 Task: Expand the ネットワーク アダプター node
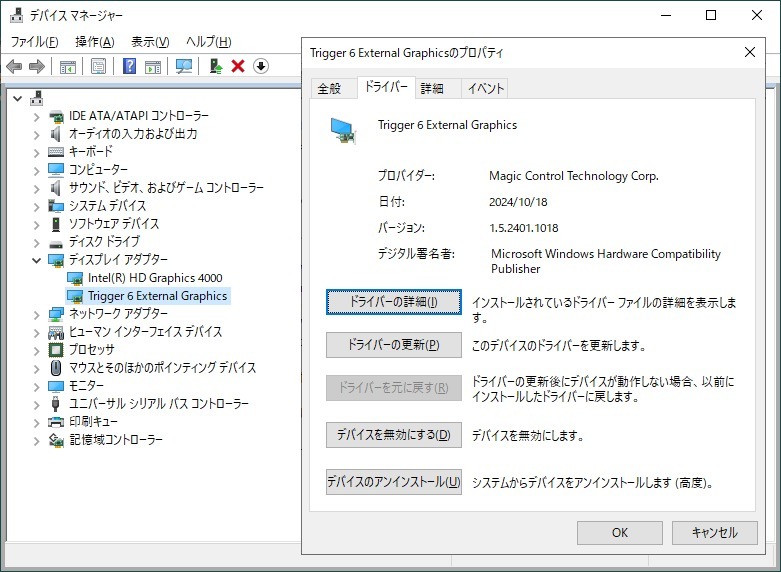pyautogui.click(x=36, y=314)
